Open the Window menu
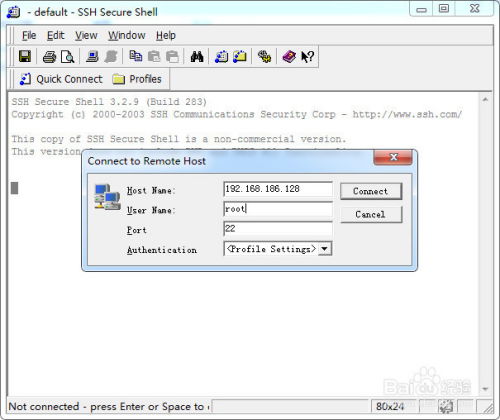 point(127,35)
